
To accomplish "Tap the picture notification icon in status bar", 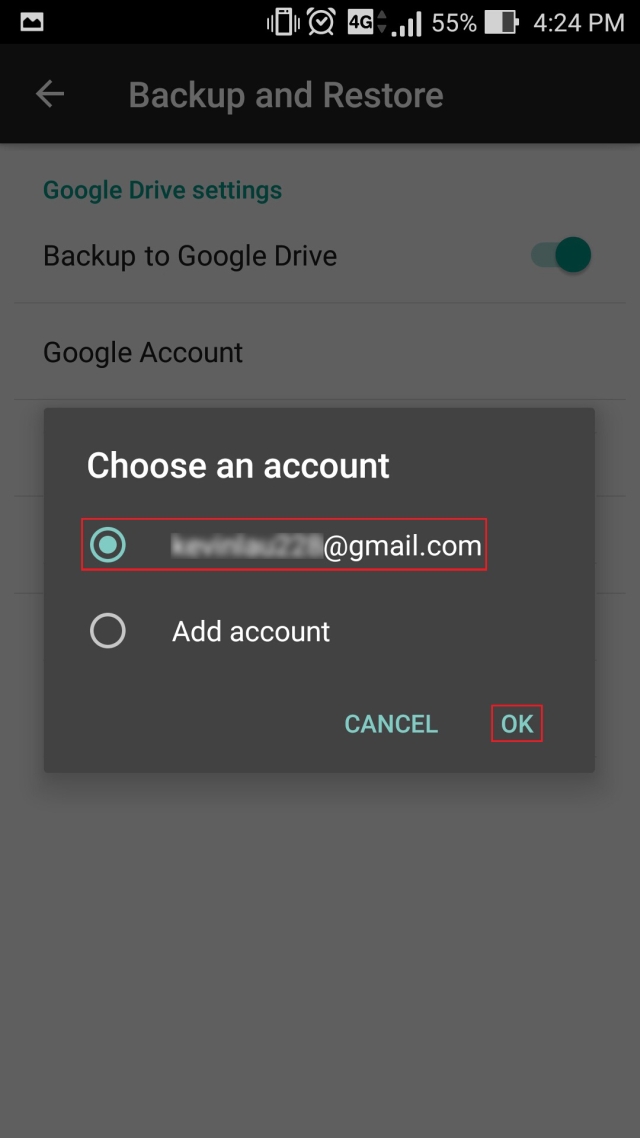I will [32, 22].
